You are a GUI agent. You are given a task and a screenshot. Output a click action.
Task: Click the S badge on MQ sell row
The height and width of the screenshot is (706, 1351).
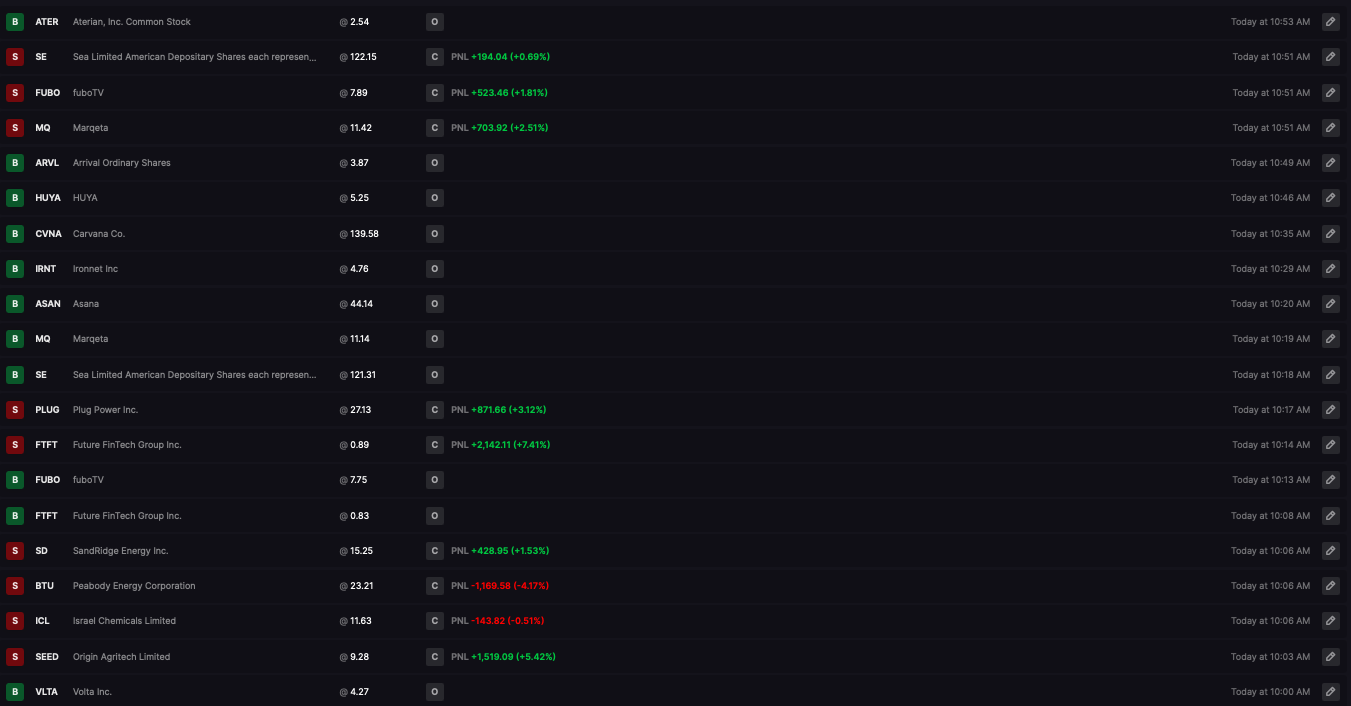tap(15, 127)
